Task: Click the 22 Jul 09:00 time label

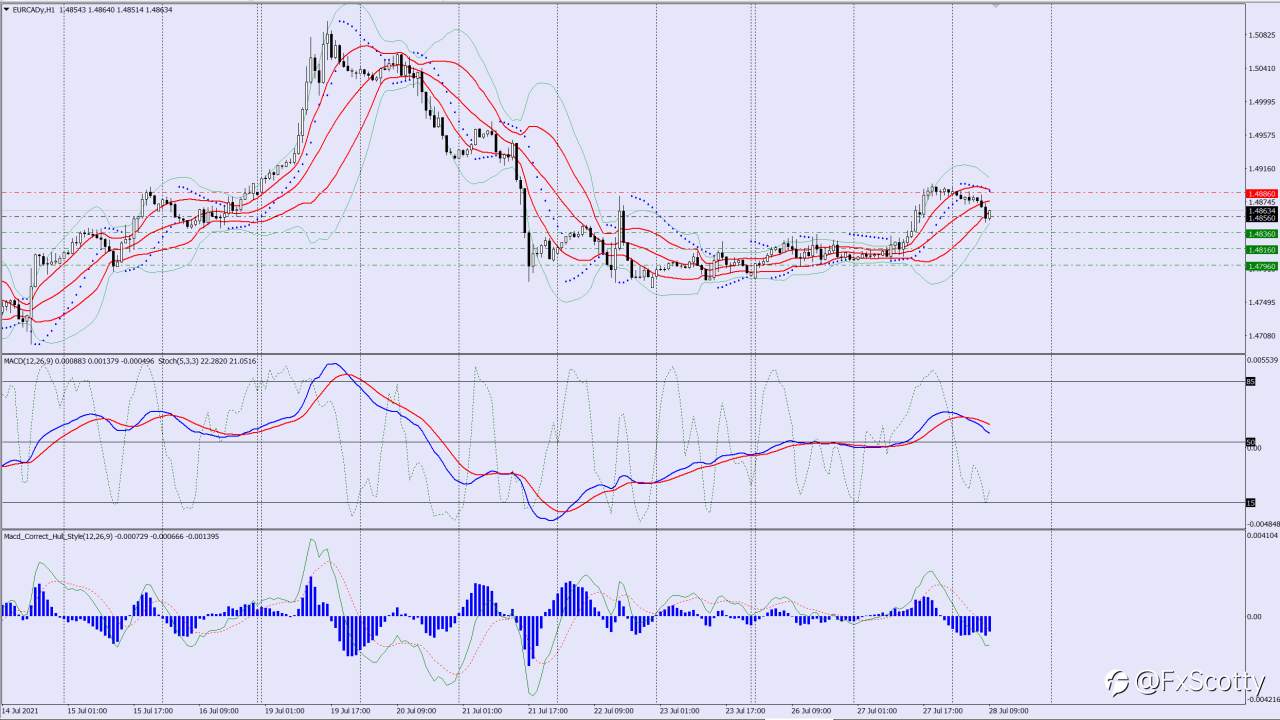Action: (x=614, y=711)
